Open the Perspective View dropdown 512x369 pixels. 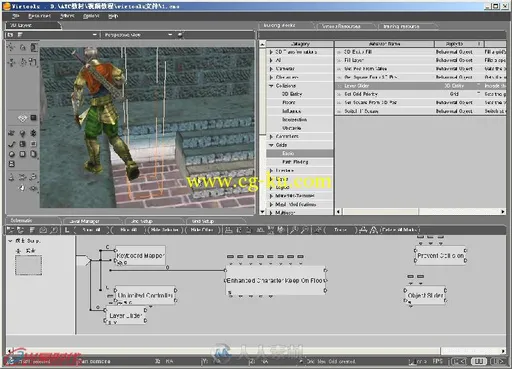(x=170, y=35)
